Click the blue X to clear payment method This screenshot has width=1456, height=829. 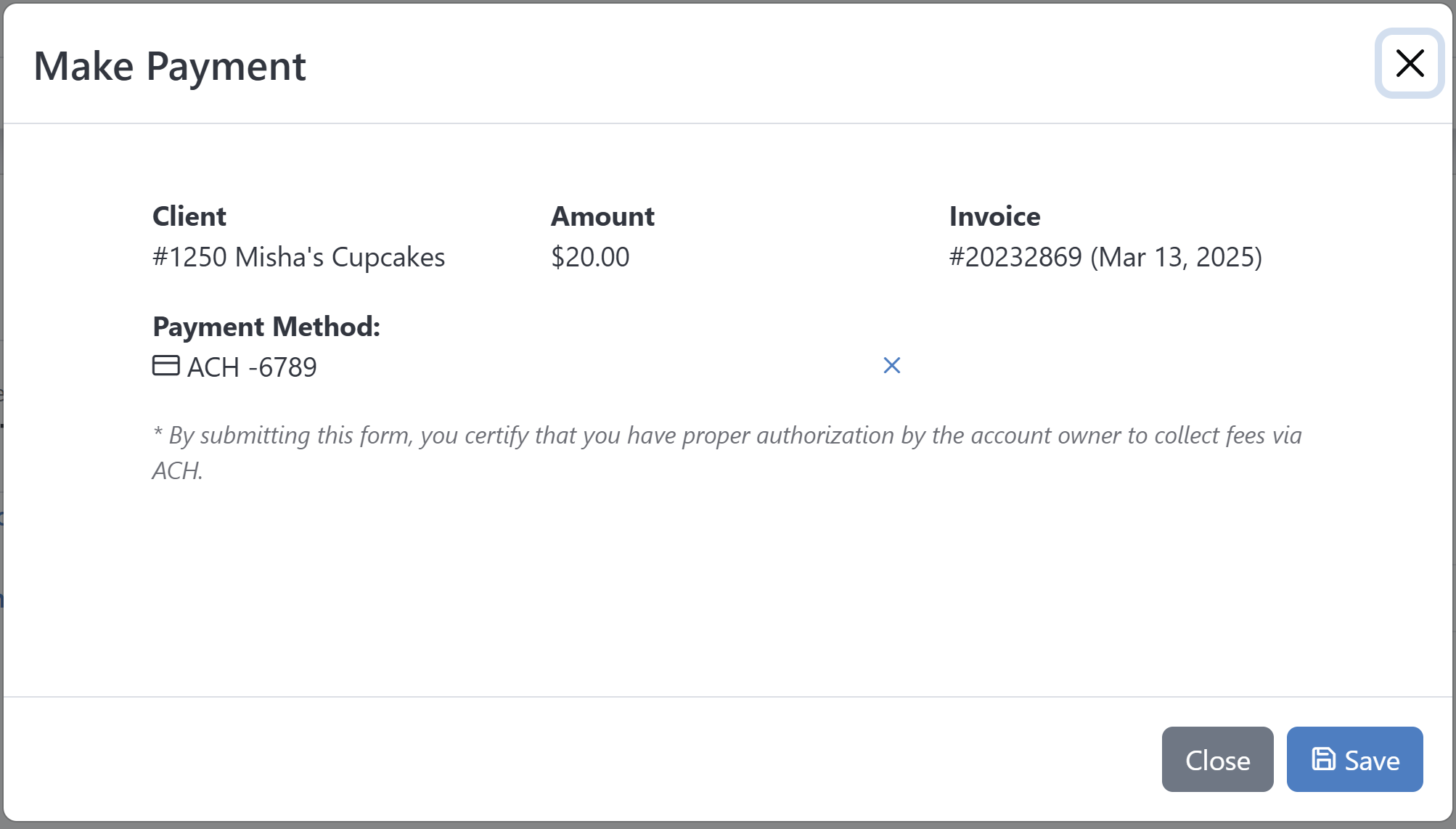[891, 366]
